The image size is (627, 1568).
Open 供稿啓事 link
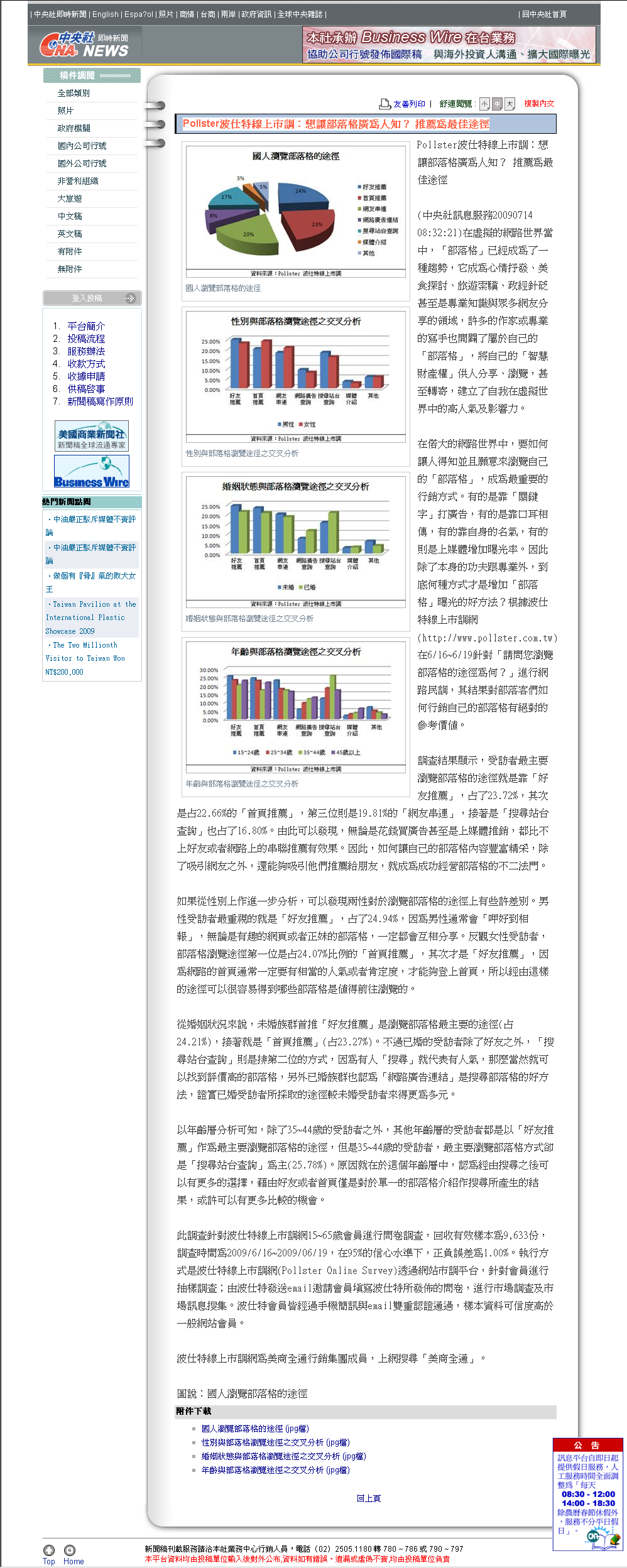86,389
